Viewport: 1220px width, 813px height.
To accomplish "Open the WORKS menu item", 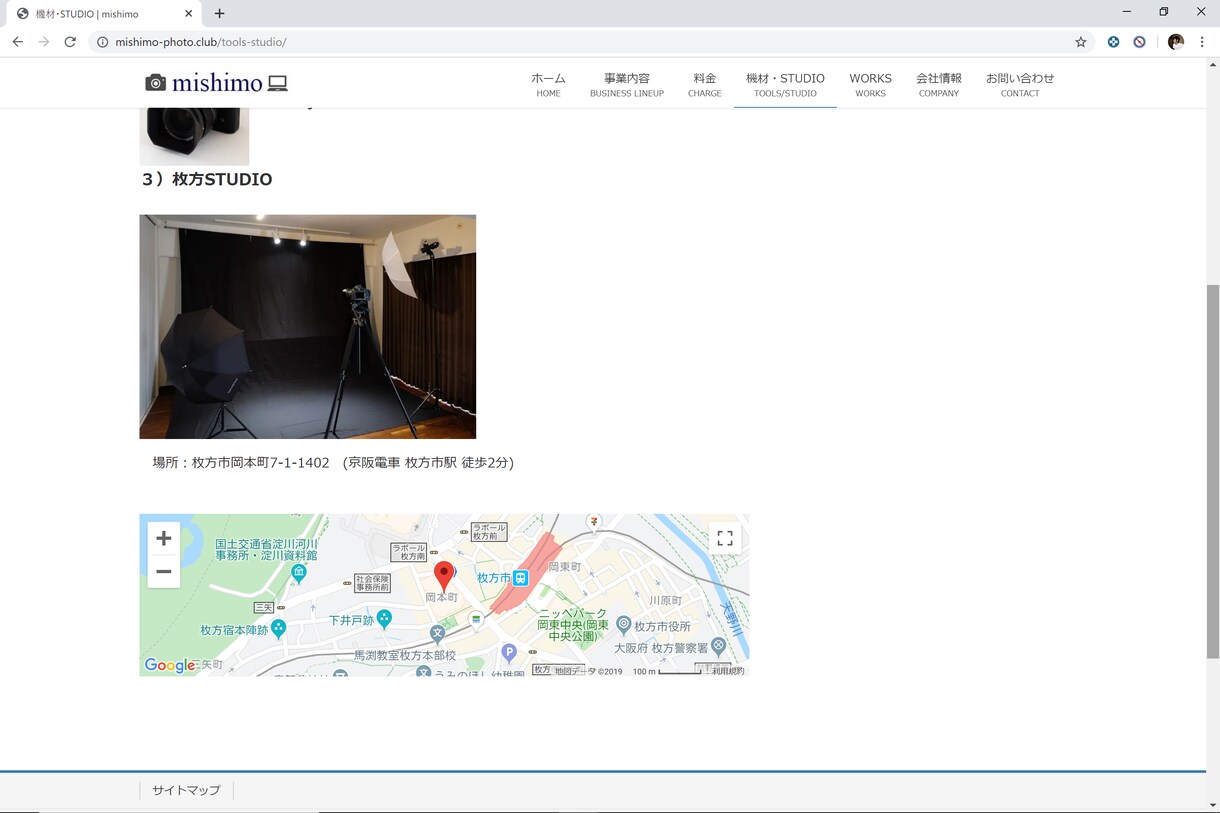I will [x=870, y=84].
